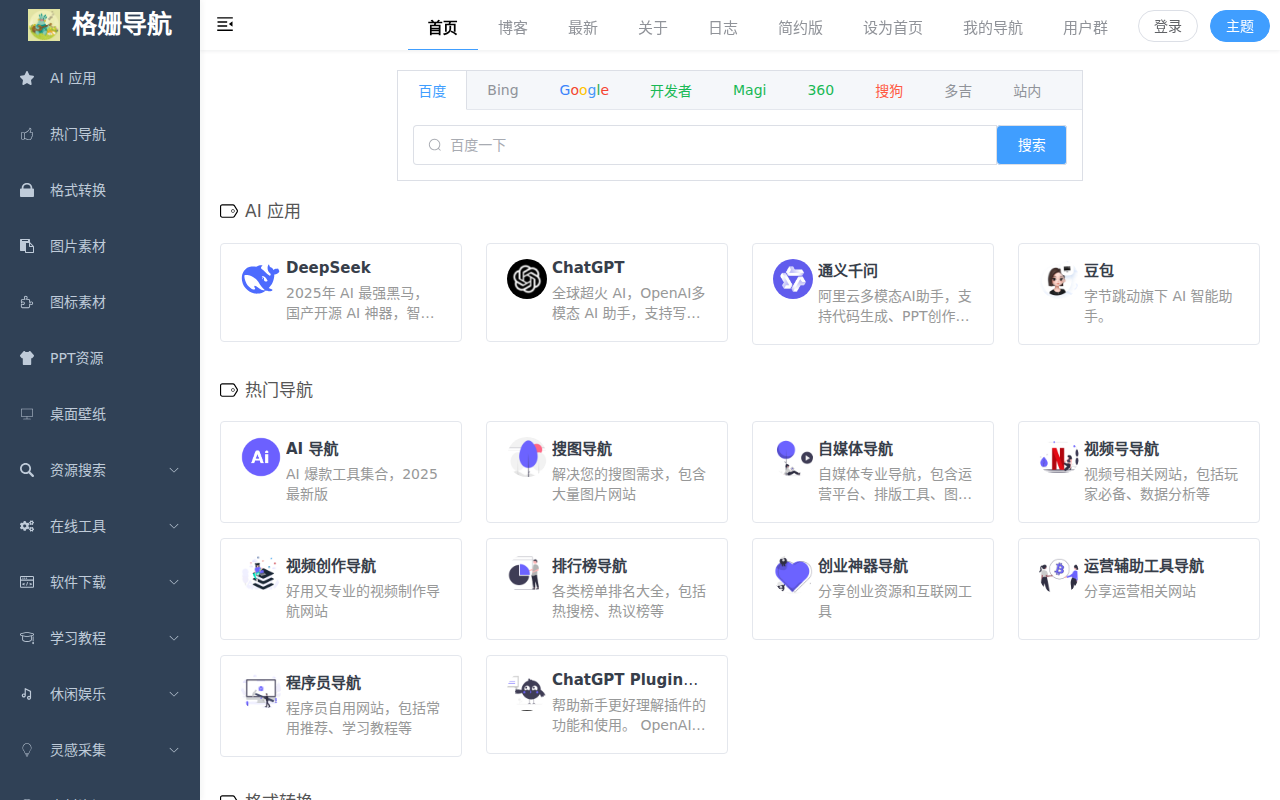Viewport: 1280px width, 800px height.
Task: Expand the 灵感采集 sidebar chevron
Action: coord(174,750)
